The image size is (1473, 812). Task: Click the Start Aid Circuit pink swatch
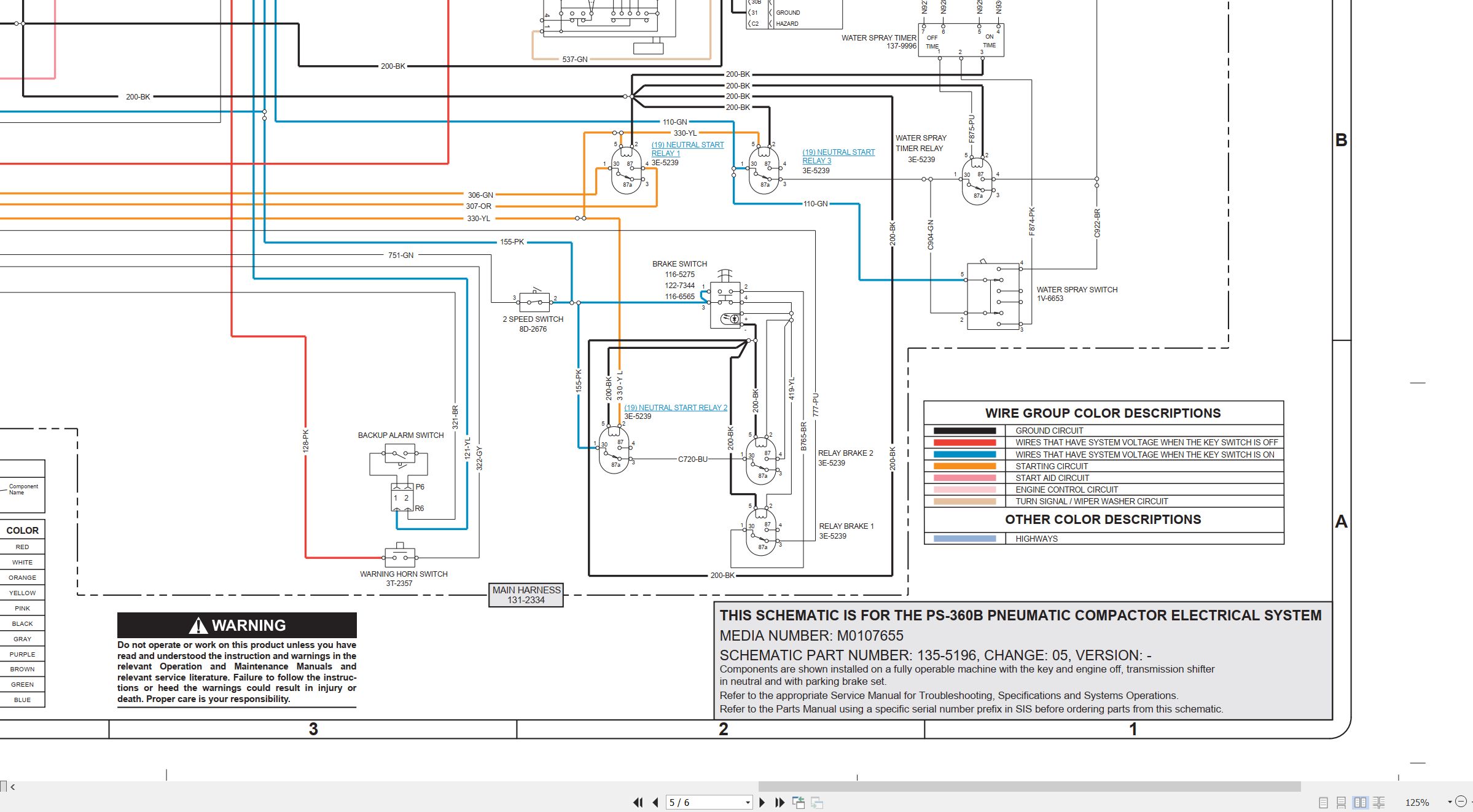click(964, 478)
